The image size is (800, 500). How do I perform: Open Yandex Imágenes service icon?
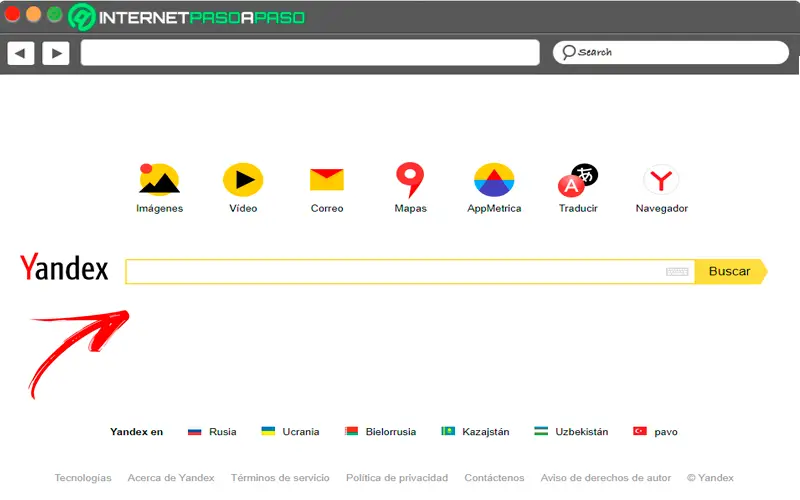click(159, 180)
